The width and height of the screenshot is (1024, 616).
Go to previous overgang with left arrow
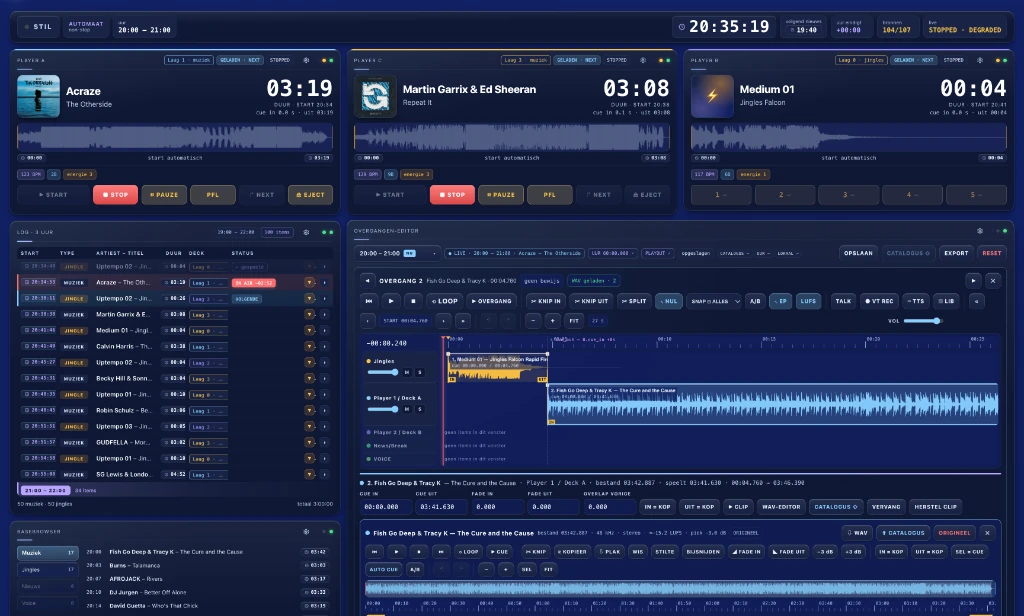(x=368, y=280)
